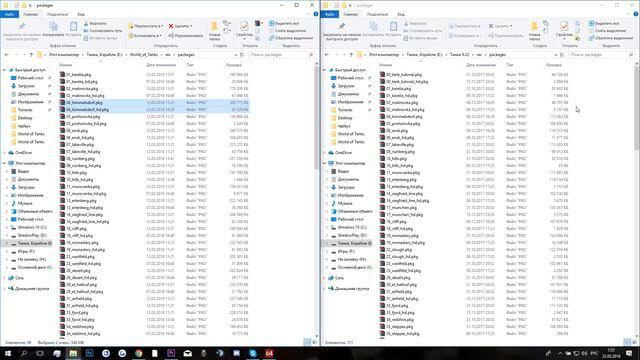The height and width of the screenshot is (360, 640).
Task: Go up one folder in left window
Action: (x=31, y=54)
